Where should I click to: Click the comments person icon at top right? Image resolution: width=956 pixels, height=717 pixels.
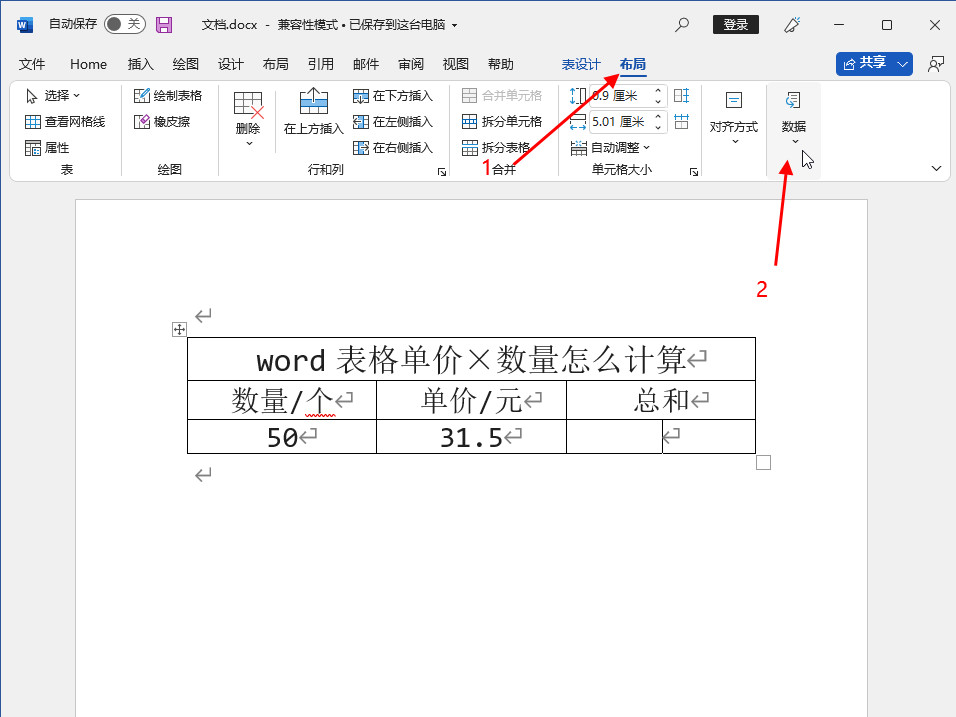935,64
